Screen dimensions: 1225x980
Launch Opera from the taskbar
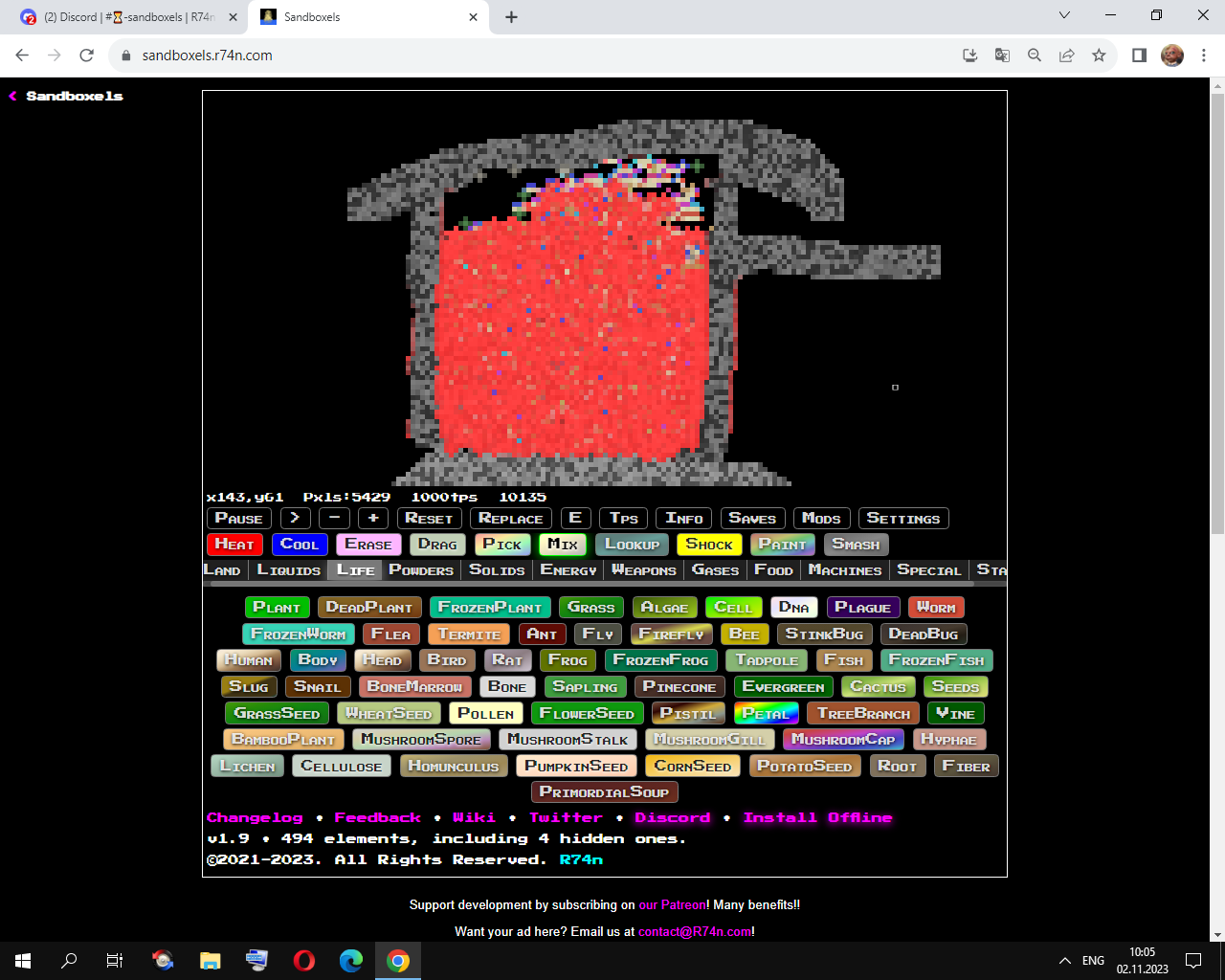click(x=304, y=961)
